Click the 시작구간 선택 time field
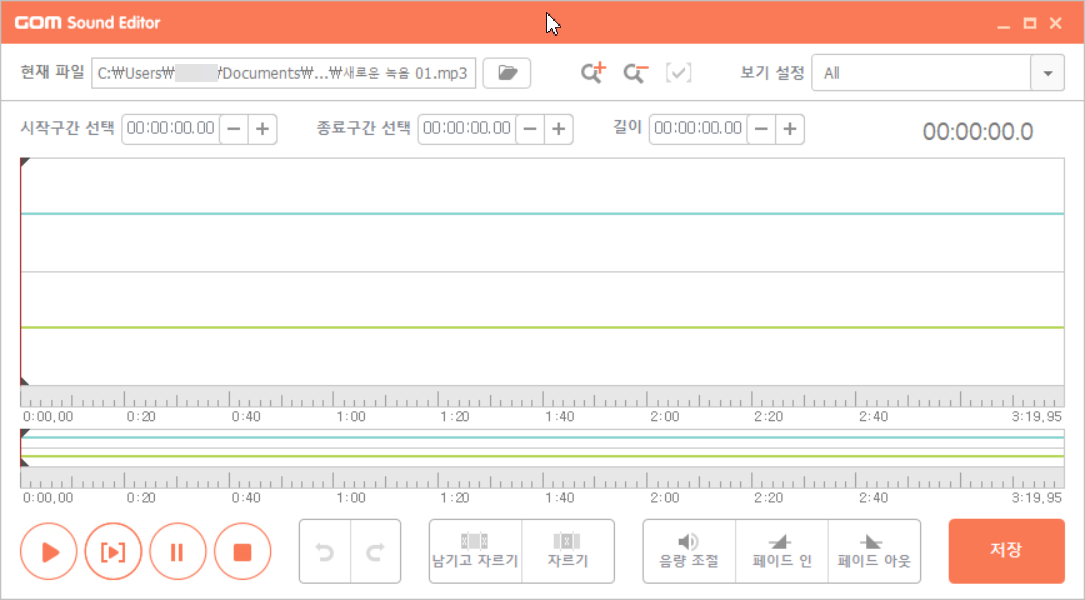 [171, 129]
